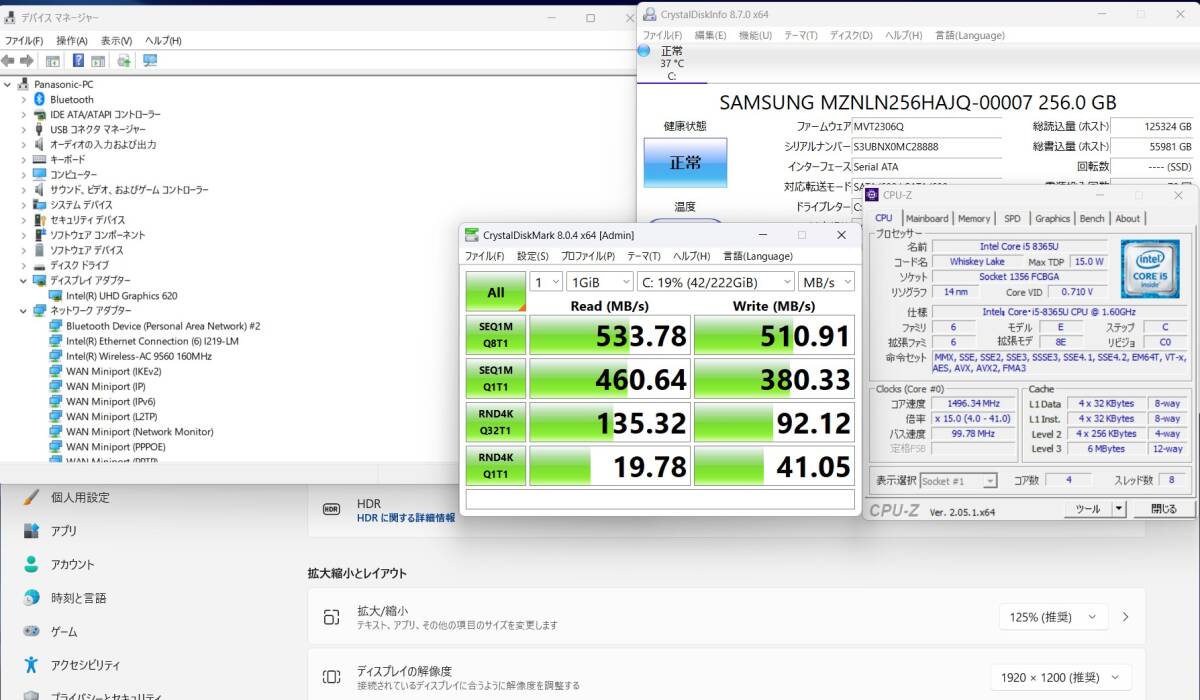This screenshot has height=700, width=1200.
Task: Click the 正常 health status button in CrystalDiskInfo
Action: [x=685, y=163]
